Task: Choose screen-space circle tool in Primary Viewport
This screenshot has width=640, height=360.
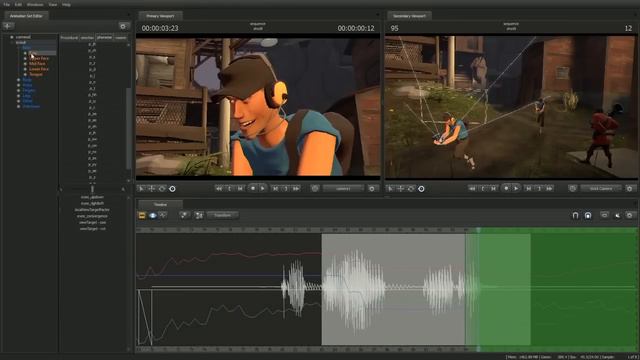Action: (x=172, y=189)
